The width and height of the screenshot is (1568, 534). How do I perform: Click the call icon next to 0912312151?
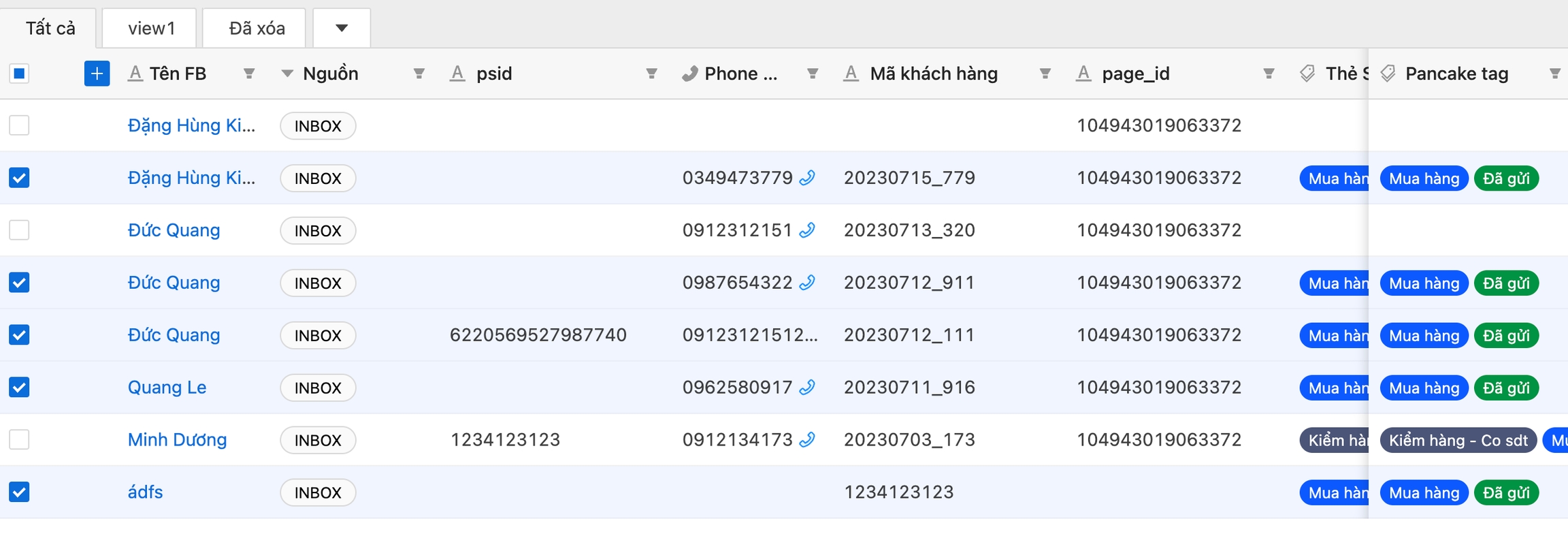(807, 230)
